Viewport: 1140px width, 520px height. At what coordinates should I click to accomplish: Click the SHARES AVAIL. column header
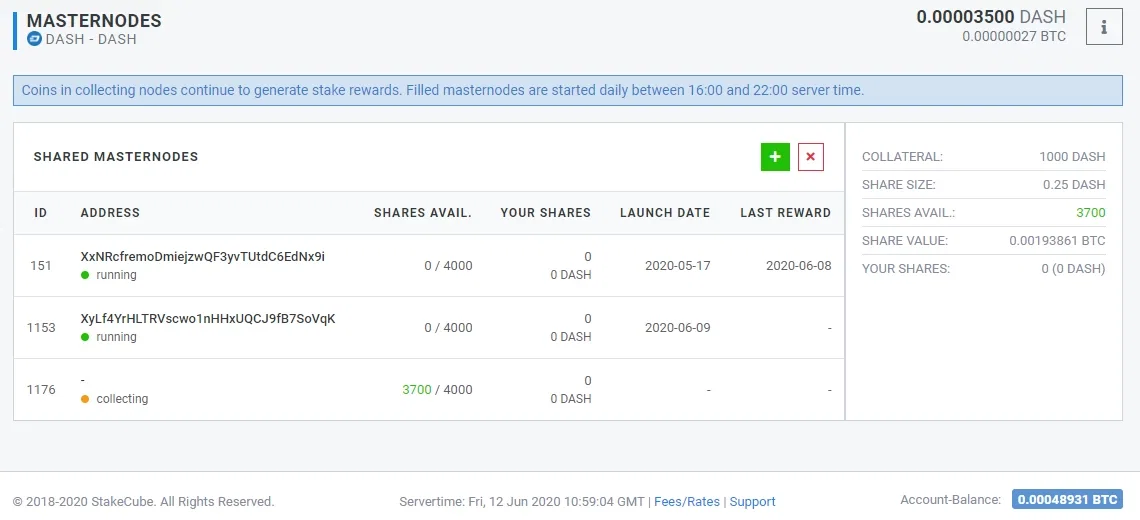point(423,213)
